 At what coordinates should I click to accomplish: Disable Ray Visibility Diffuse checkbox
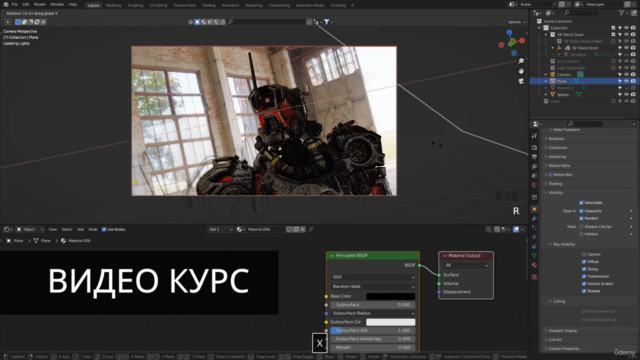(x=584, y=262)
